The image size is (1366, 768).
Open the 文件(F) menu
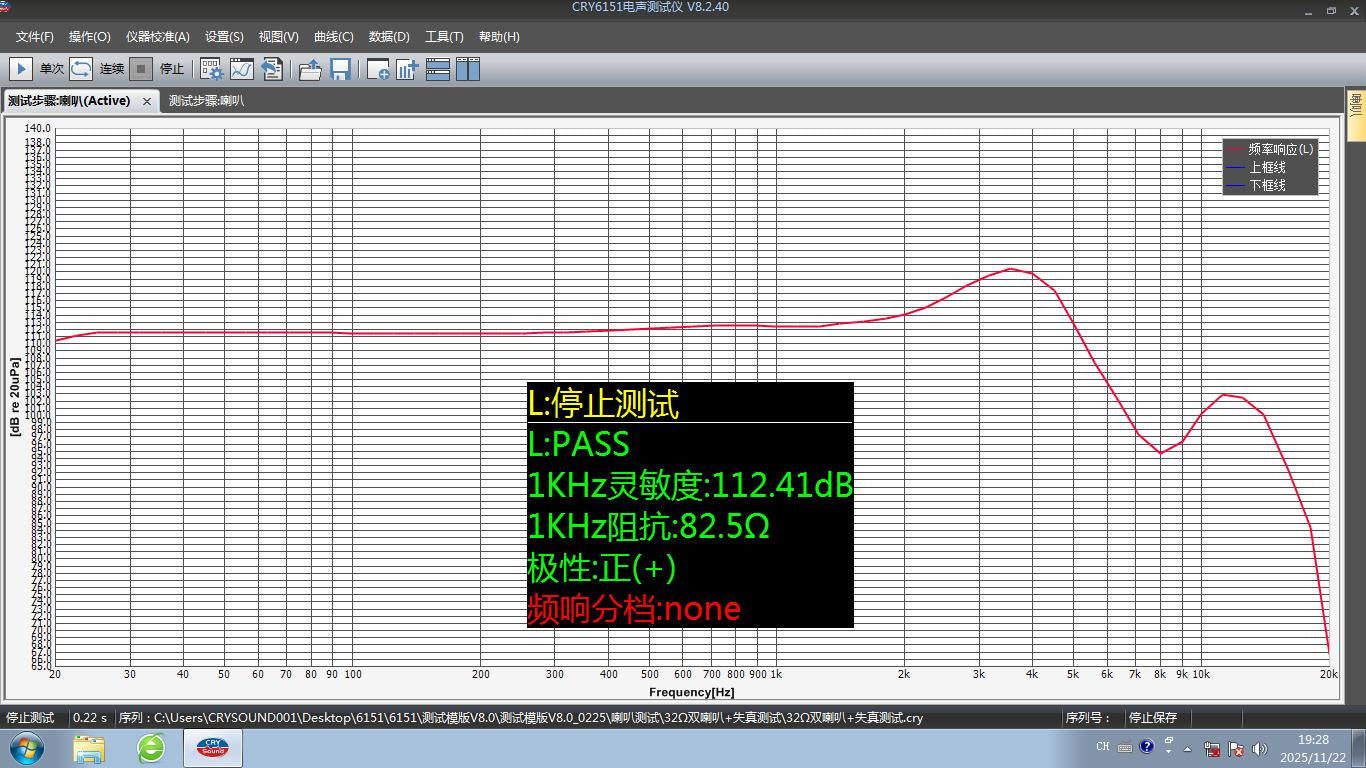(x=35, y=37)
